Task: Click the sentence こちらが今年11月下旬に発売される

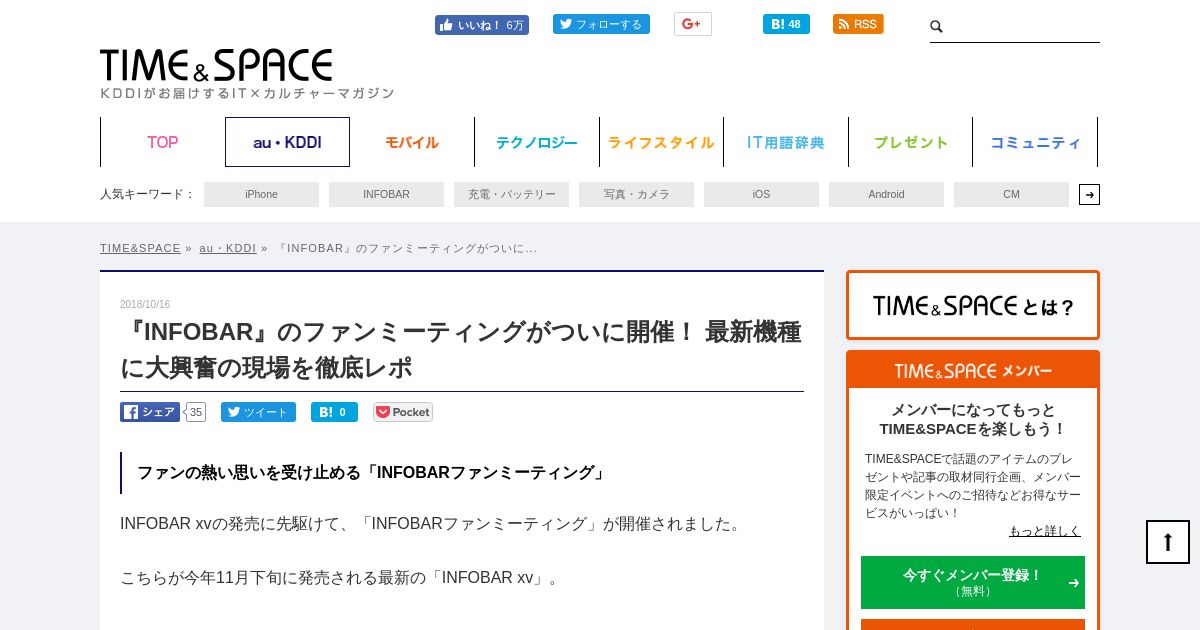Action: [342, 578]
